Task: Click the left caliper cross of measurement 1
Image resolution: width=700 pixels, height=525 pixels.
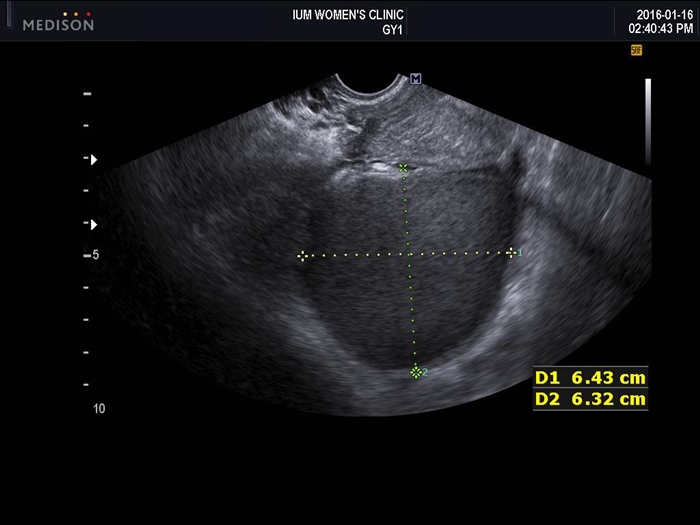Action: pos(302,256)
